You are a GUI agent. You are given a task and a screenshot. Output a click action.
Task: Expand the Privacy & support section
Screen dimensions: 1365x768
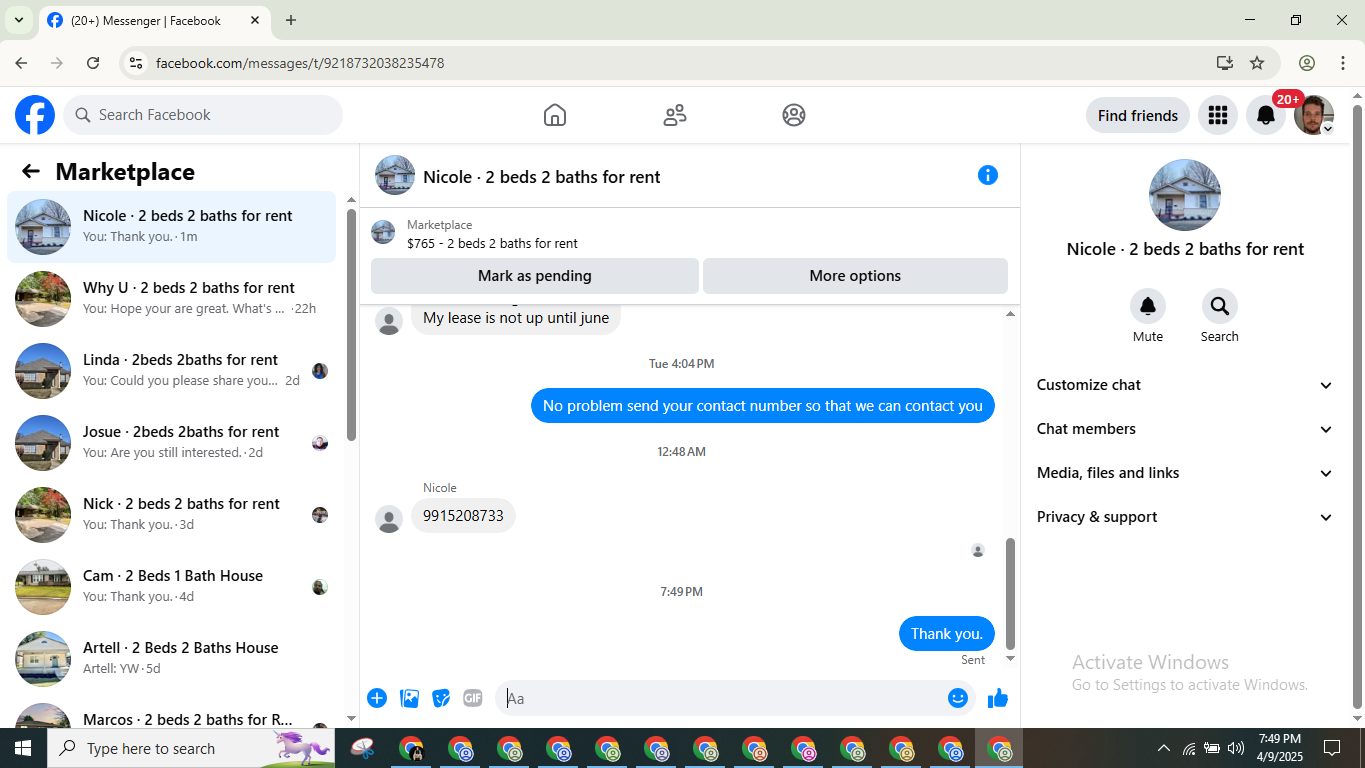pos(1185,517)
